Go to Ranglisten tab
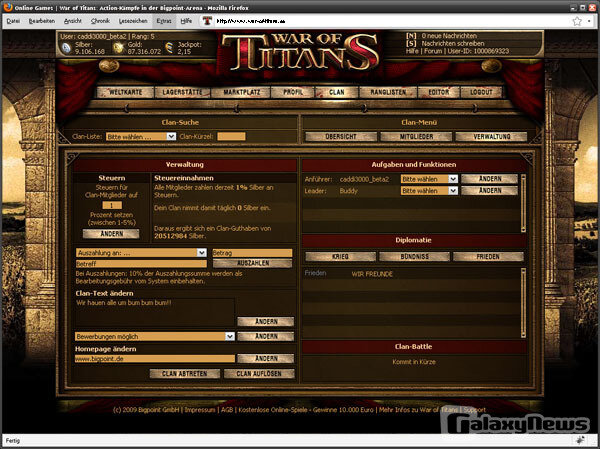The height and width of the screenshot is (449, 600). [x=388, y=92]
